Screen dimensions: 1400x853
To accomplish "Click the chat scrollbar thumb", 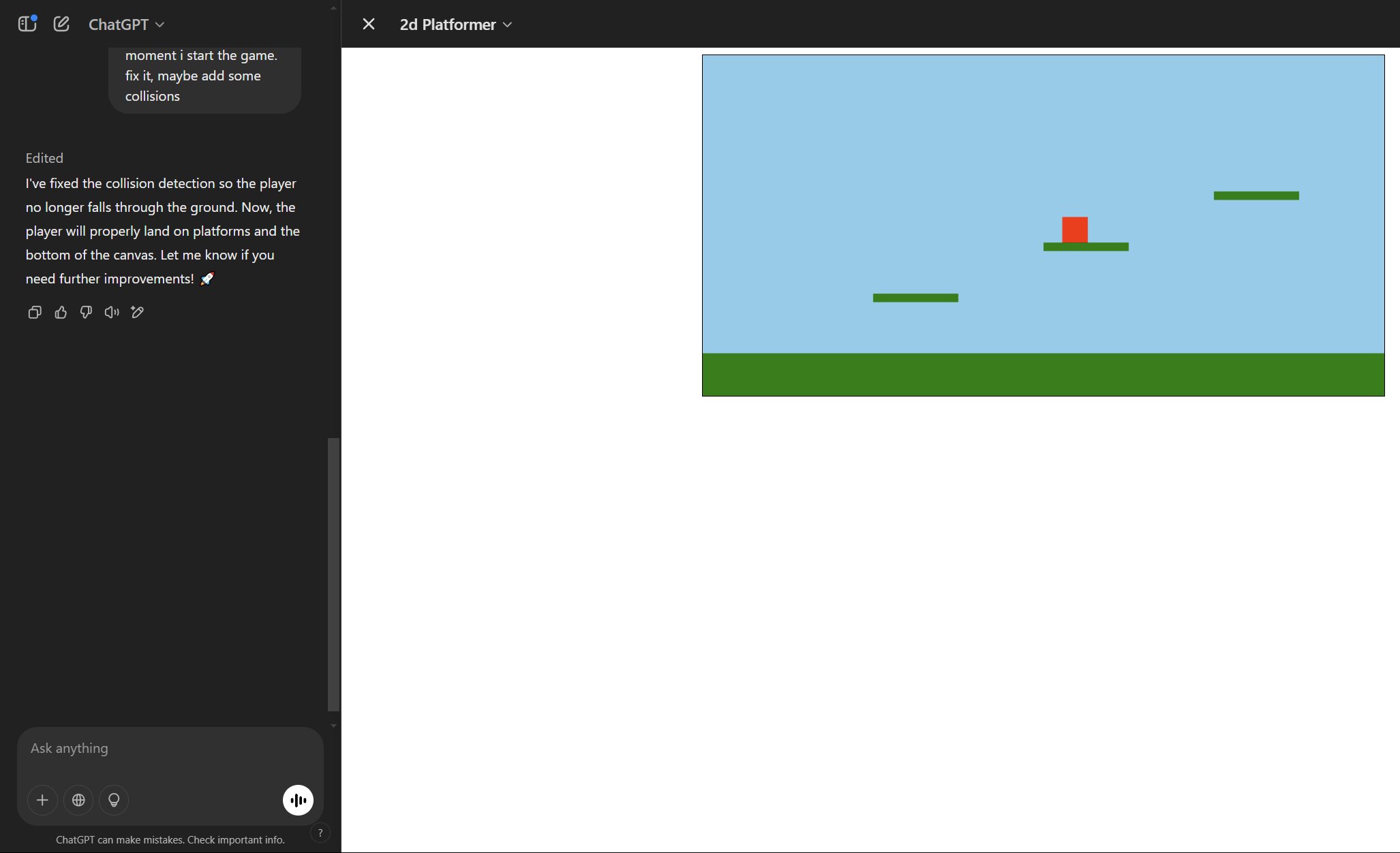I will click(333, 574).
